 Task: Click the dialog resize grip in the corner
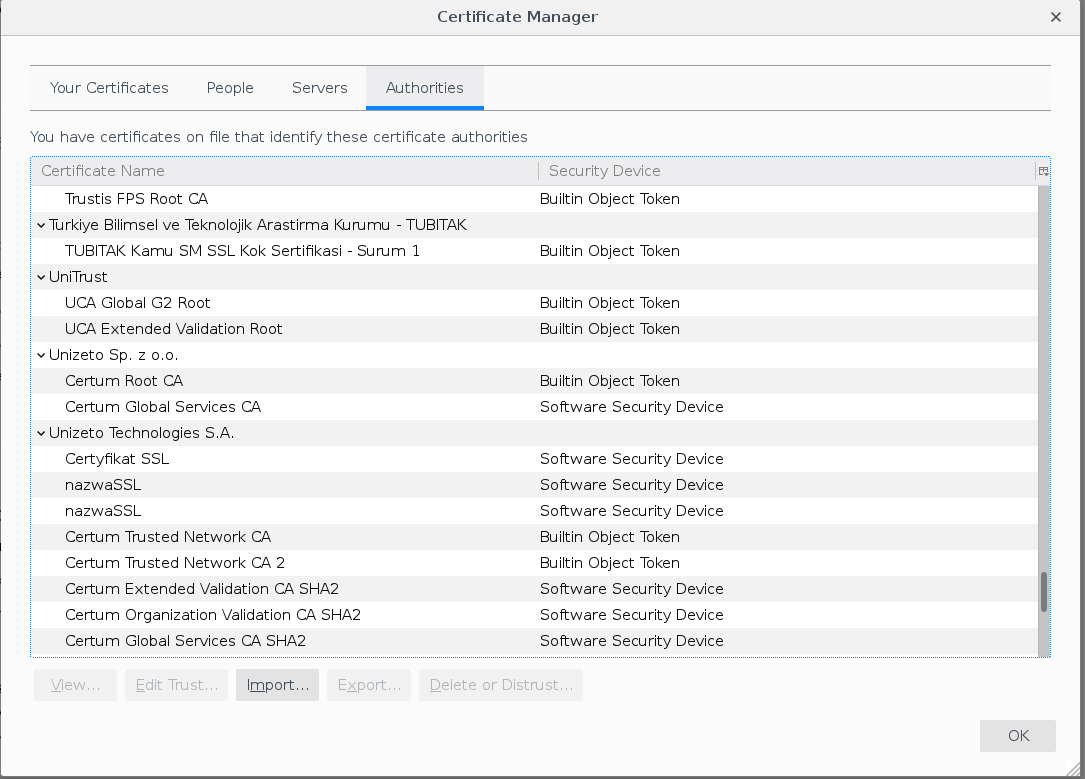1074,769
